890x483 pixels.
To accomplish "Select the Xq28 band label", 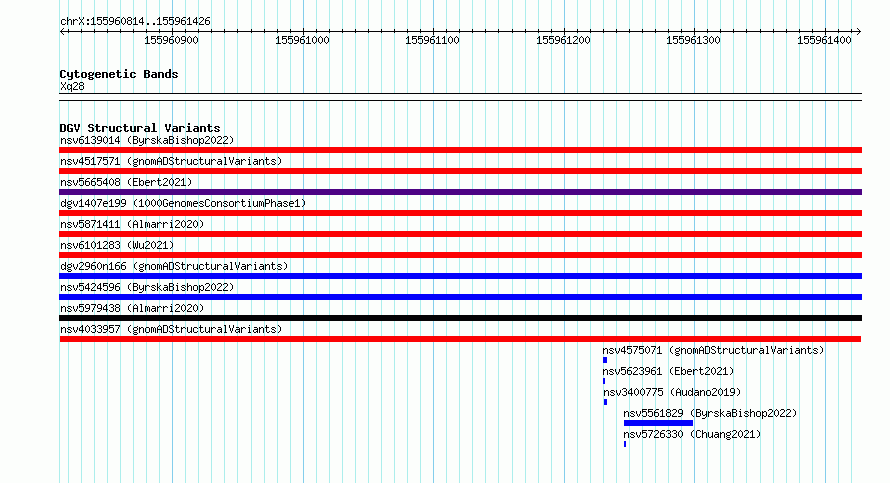I will pos(72,86).
